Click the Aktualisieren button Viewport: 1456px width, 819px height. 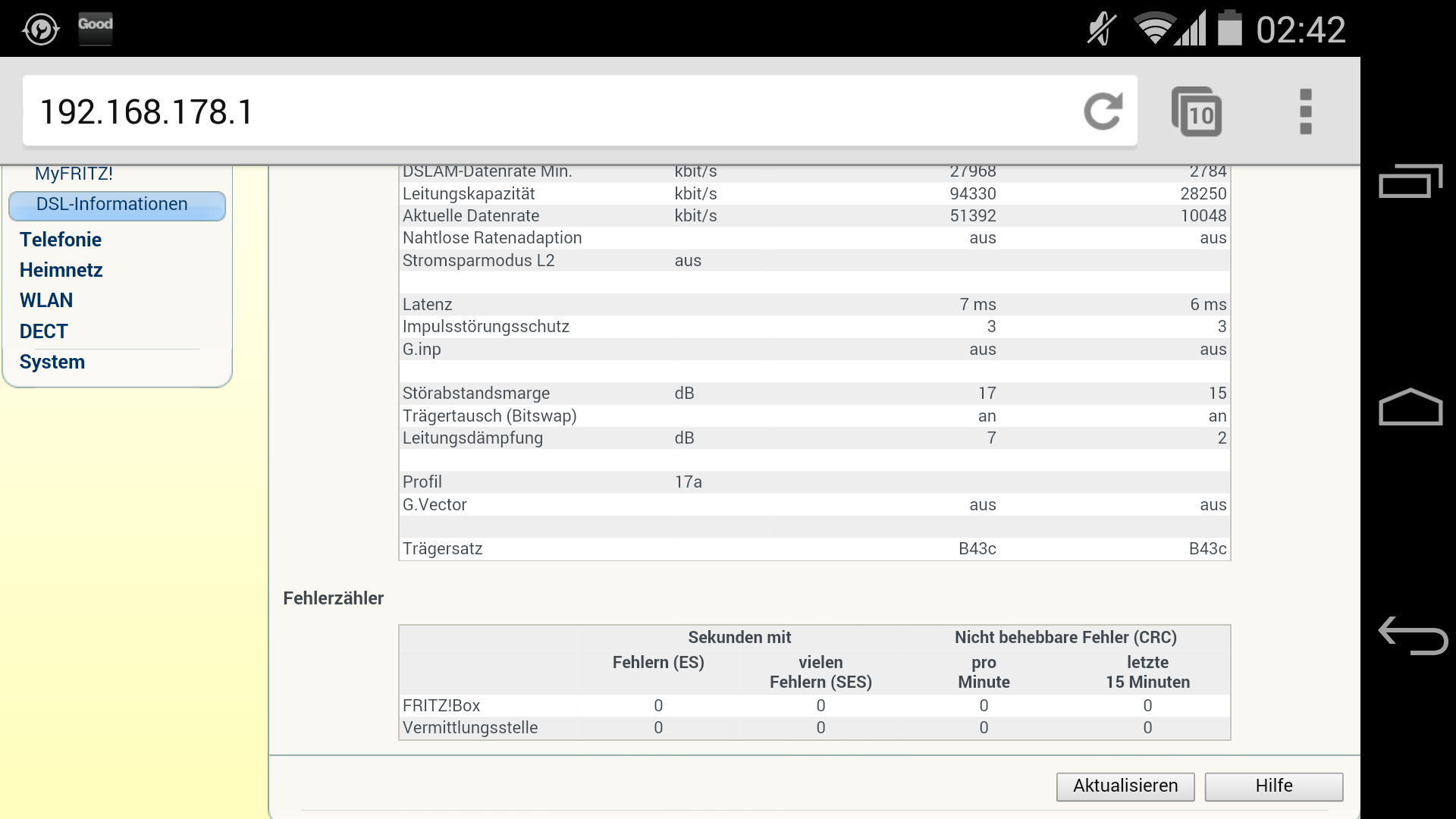[1125, 786]
